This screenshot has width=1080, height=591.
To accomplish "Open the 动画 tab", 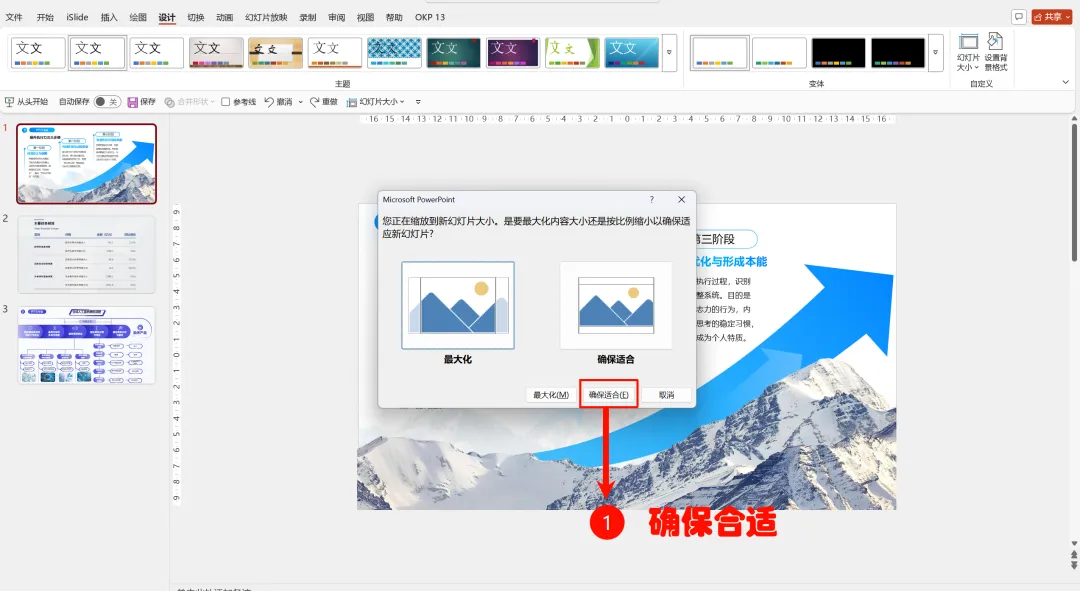I will [x=225, y=17].
